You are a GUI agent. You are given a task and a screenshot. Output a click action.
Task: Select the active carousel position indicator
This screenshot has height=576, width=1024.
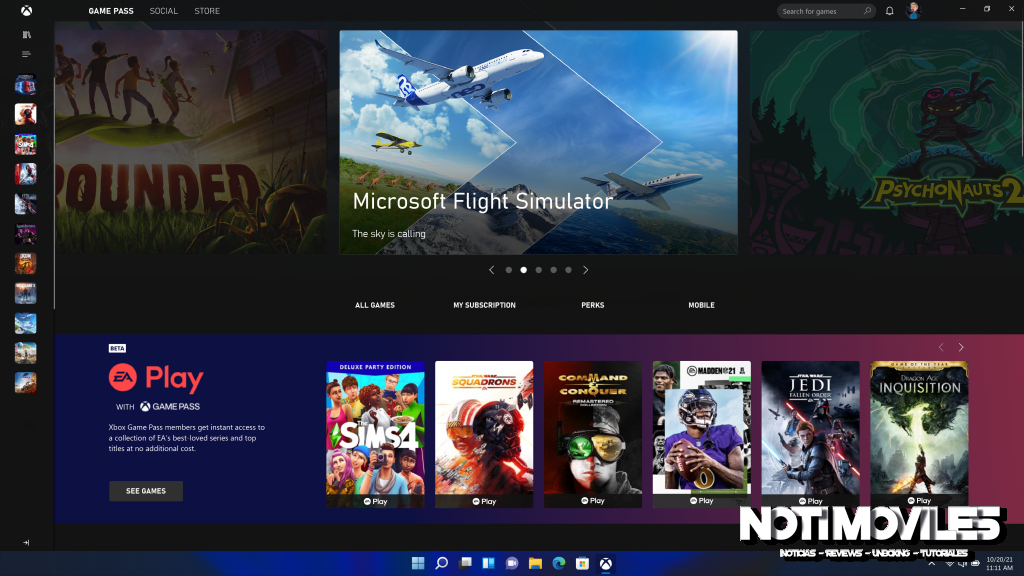pos(523,269)
